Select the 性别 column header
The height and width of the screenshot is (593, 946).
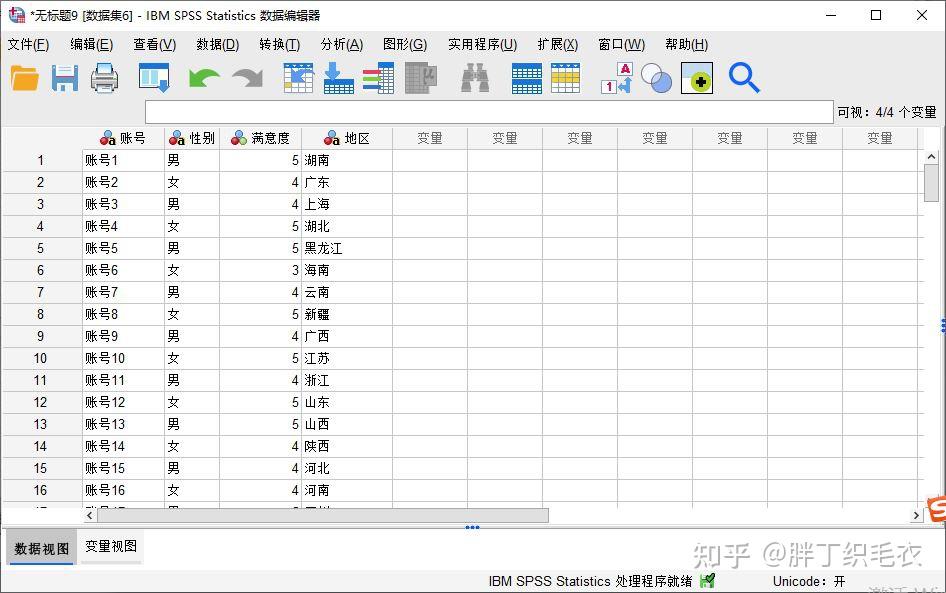191,138
